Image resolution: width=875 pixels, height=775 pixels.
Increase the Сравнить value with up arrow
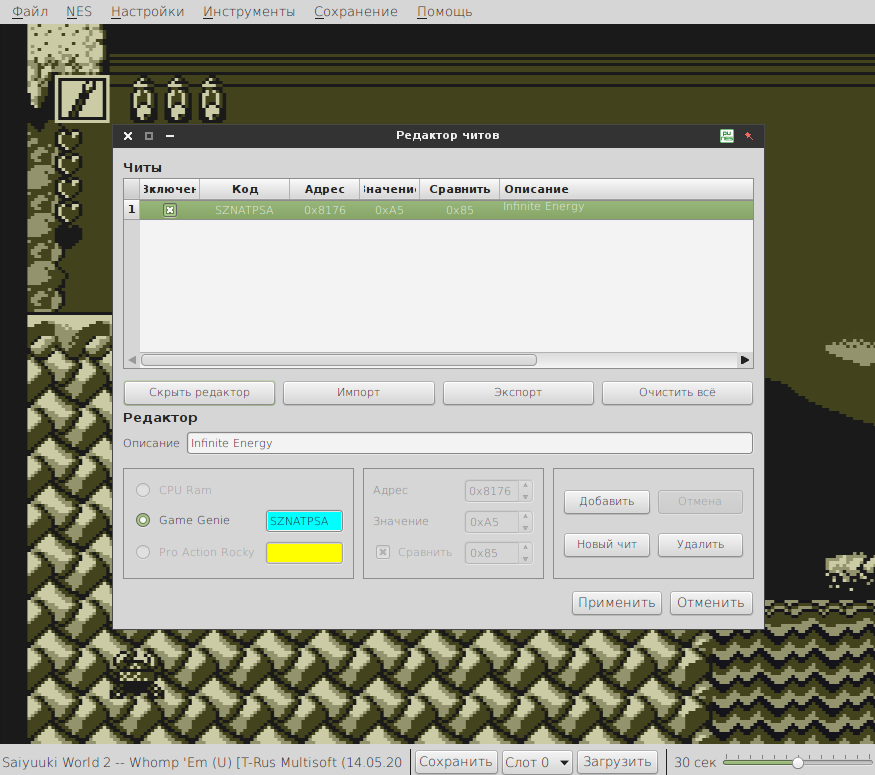click(x=525, y=548)
